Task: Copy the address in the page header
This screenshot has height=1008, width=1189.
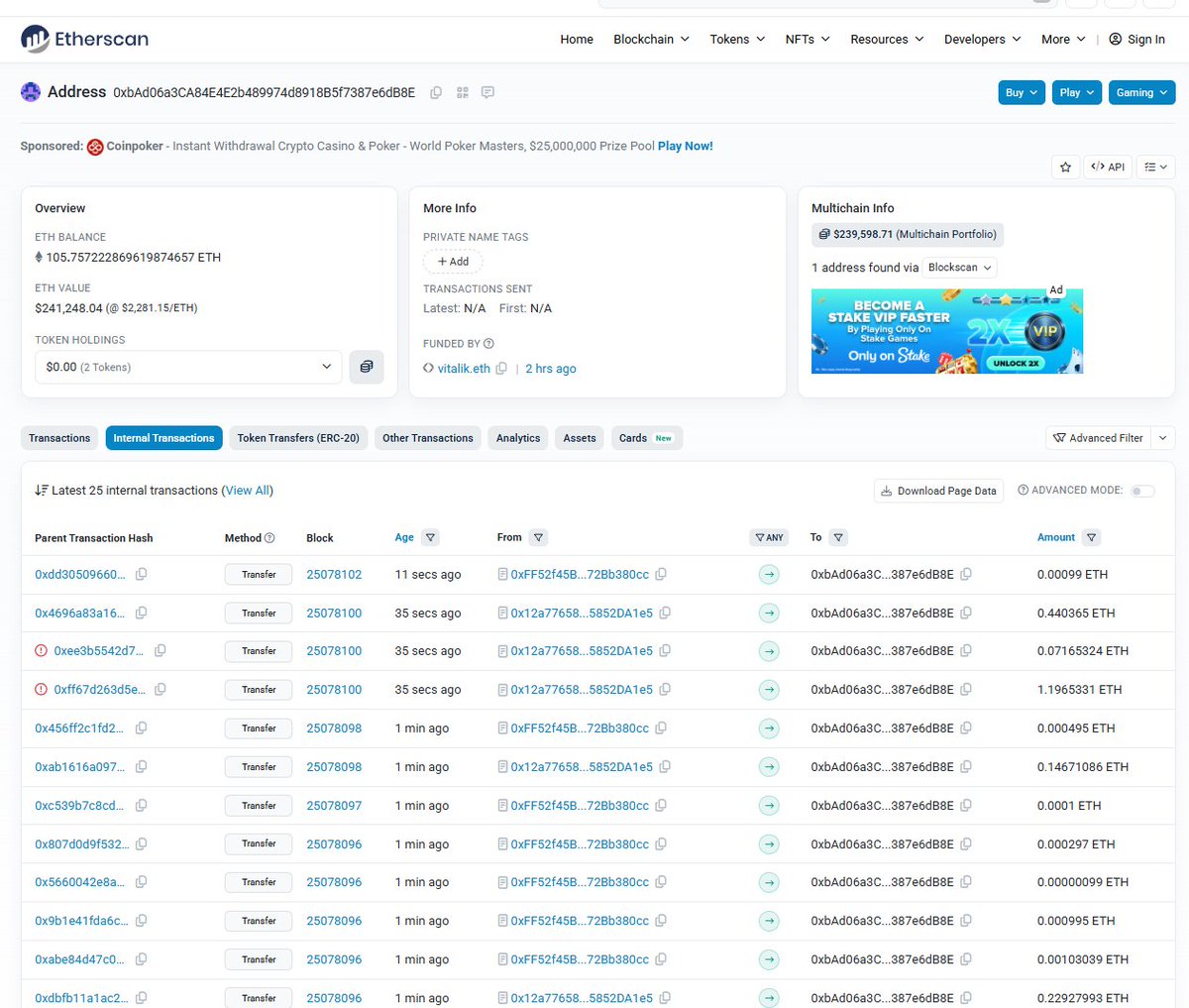Action: point(436,92)
